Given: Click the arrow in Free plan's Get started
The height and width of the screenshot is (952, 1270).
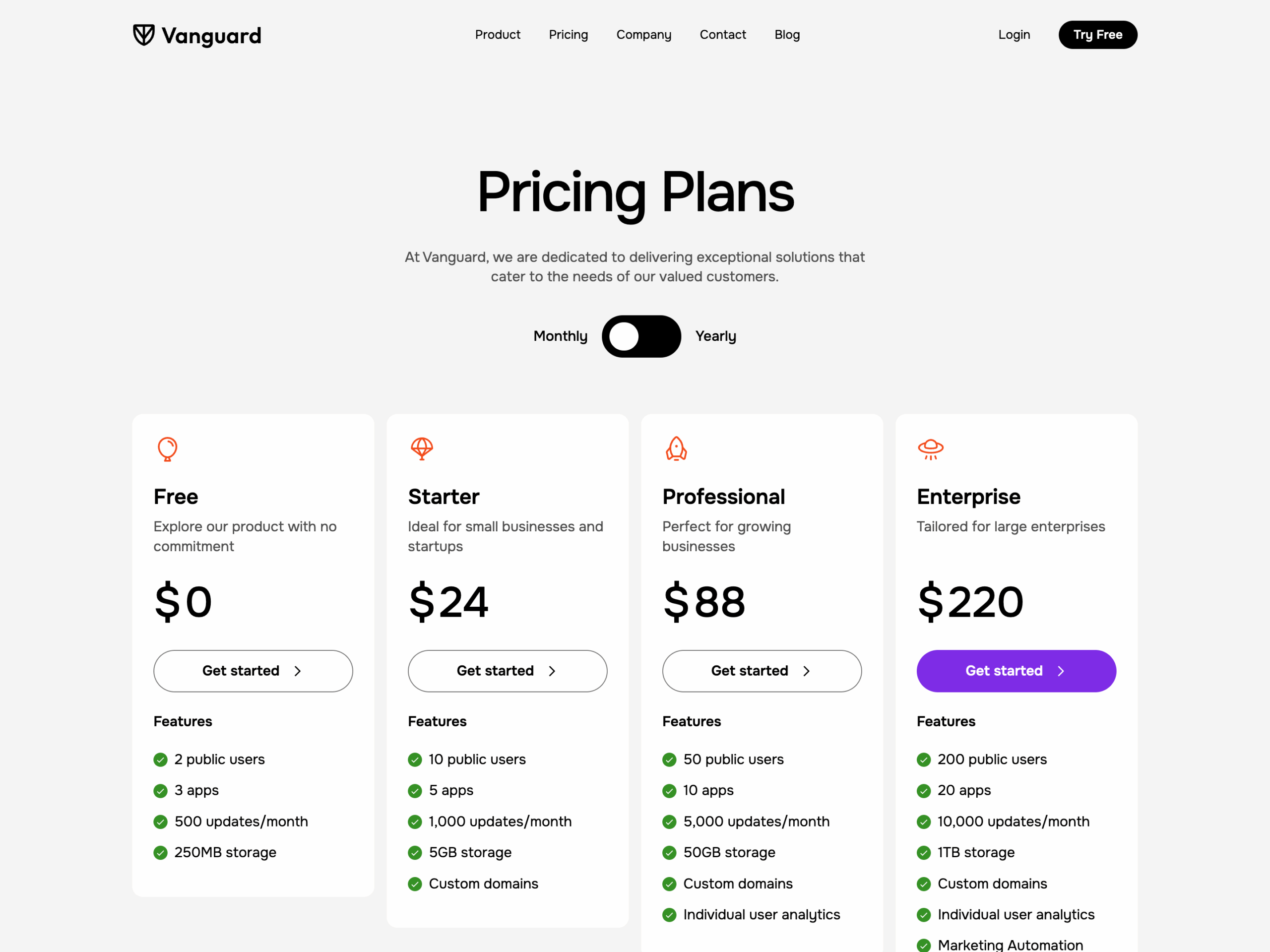Looking at the screenshot, I should pyautogui.click(x=297, y=671).
